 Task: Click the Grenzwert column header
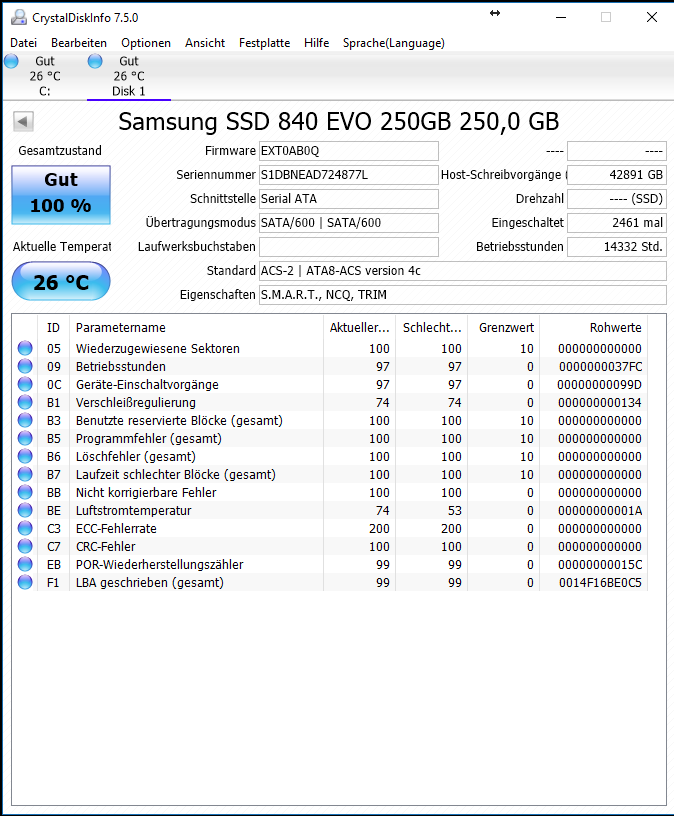click(x=504, y=328)
